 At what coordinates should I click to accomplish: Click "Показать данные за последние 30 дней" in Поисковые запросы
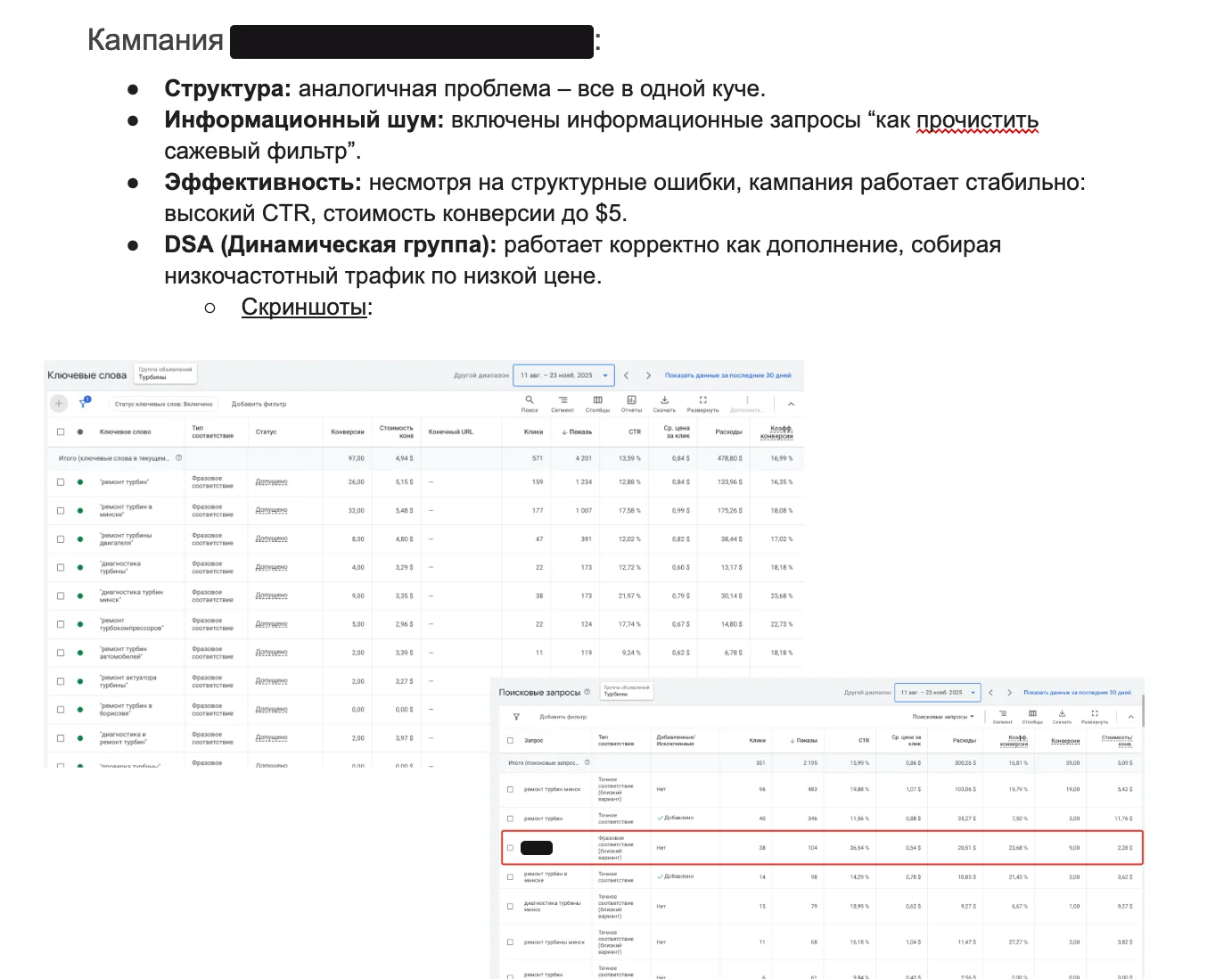tap(1077, 693)
